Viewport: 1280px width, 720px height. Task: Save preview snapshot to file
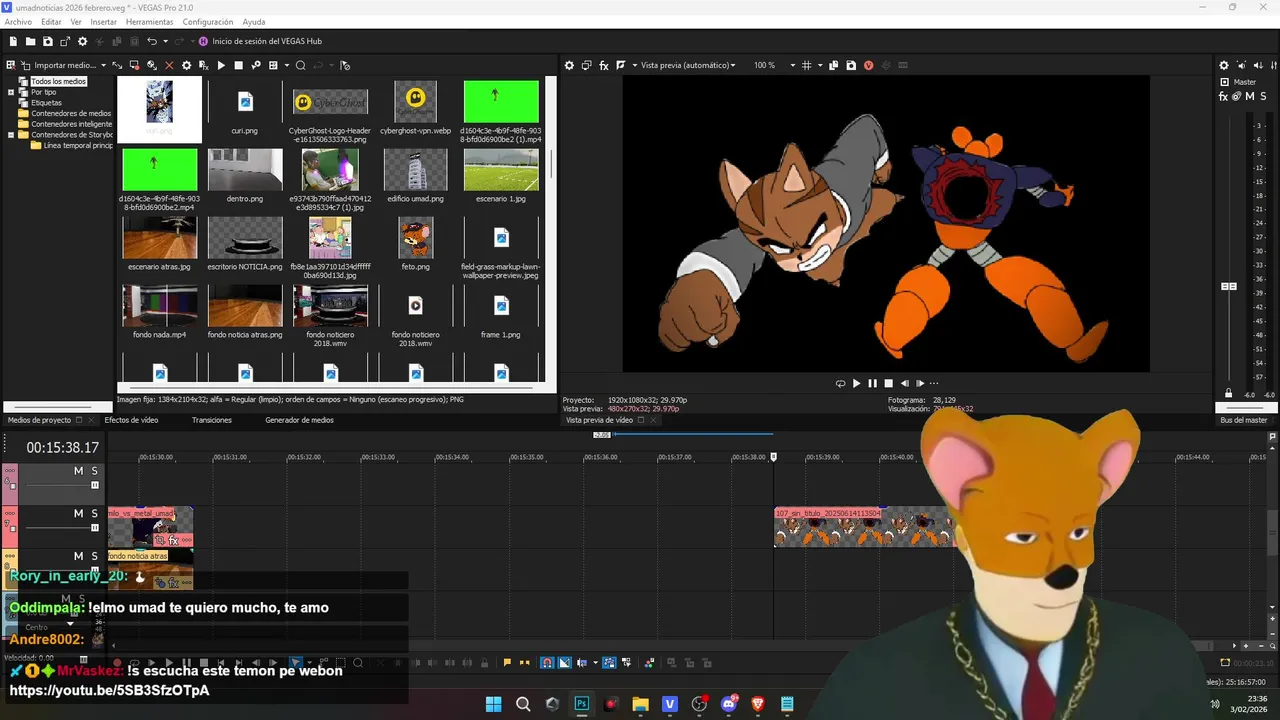(x=851, y=65)
